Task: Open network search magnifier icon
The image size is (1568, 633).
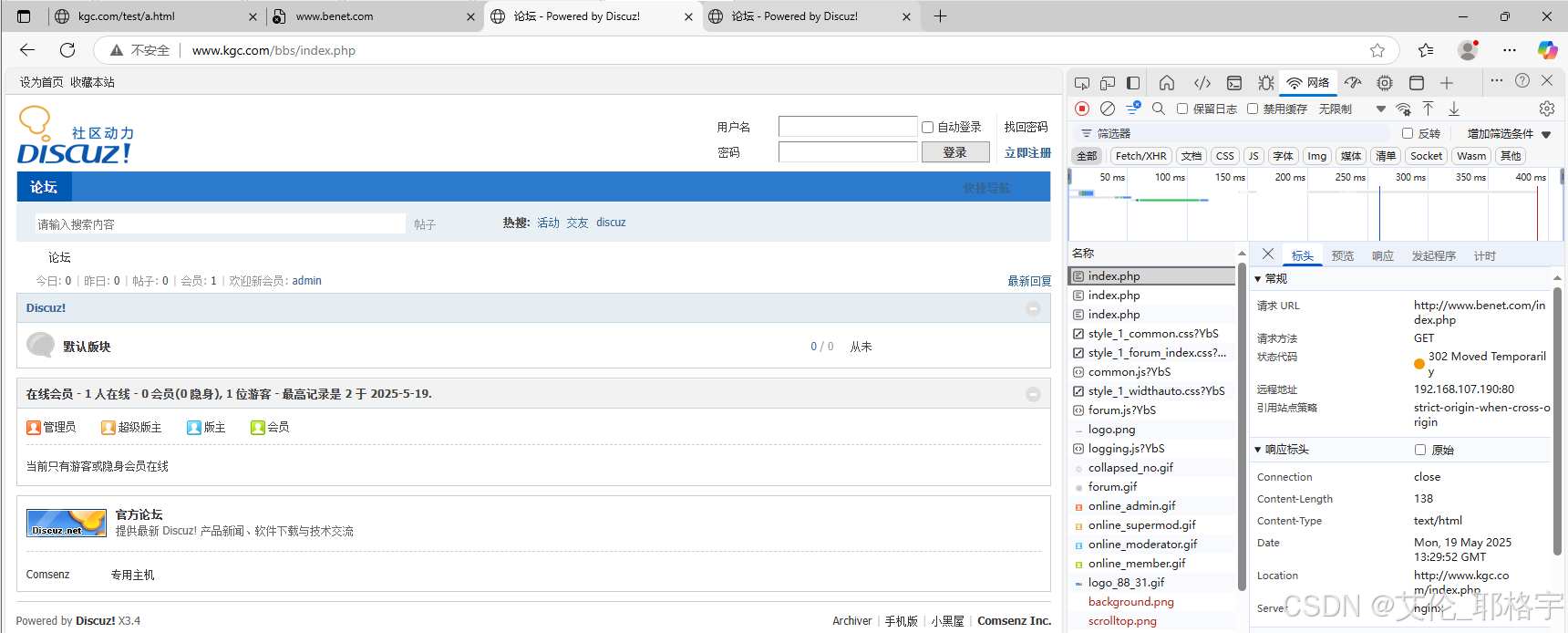Action: tap(1159, 109)
